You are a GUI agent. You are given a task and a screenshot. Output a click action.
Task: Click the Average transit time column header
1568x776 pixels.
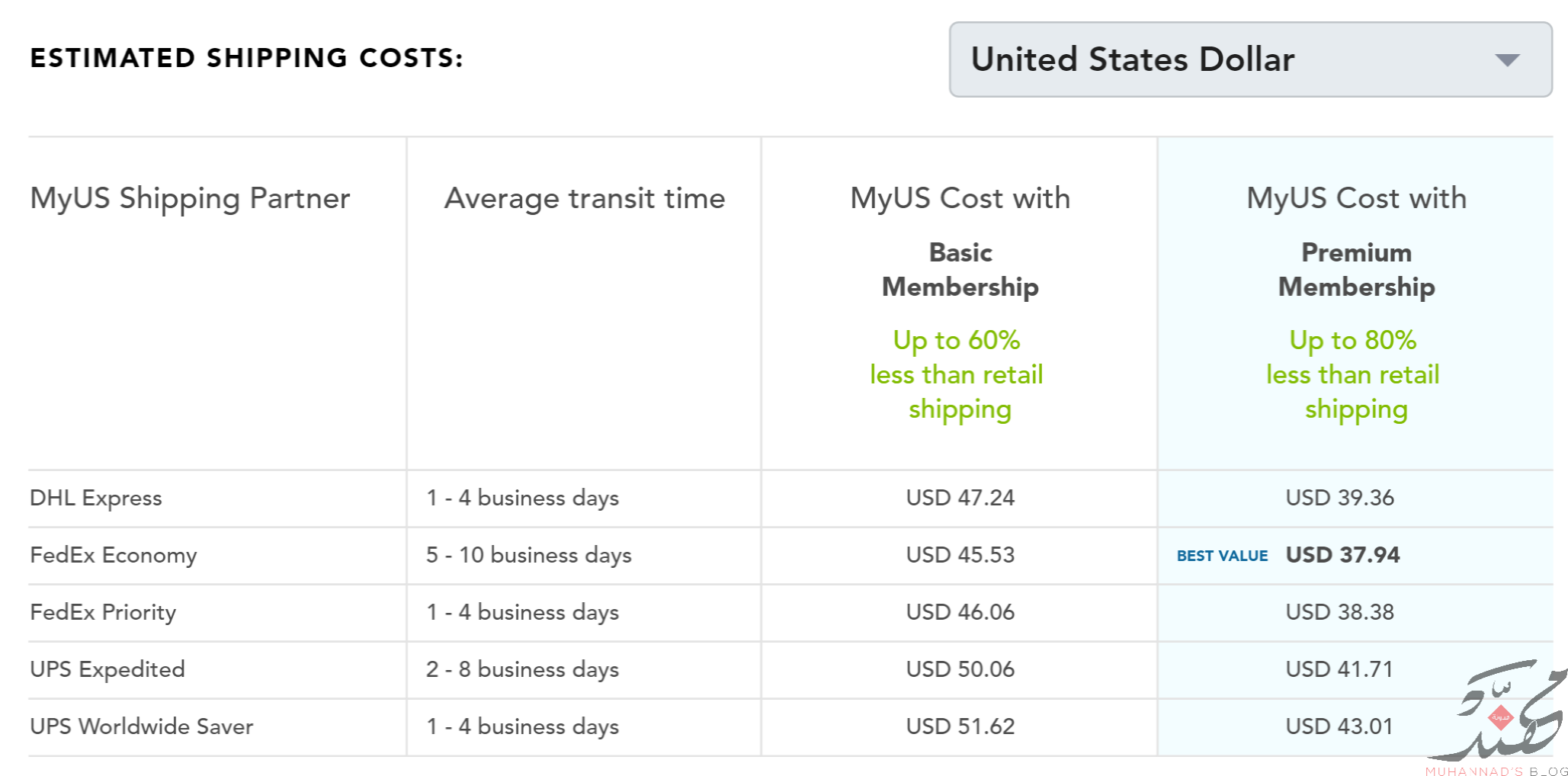point(585,199)
